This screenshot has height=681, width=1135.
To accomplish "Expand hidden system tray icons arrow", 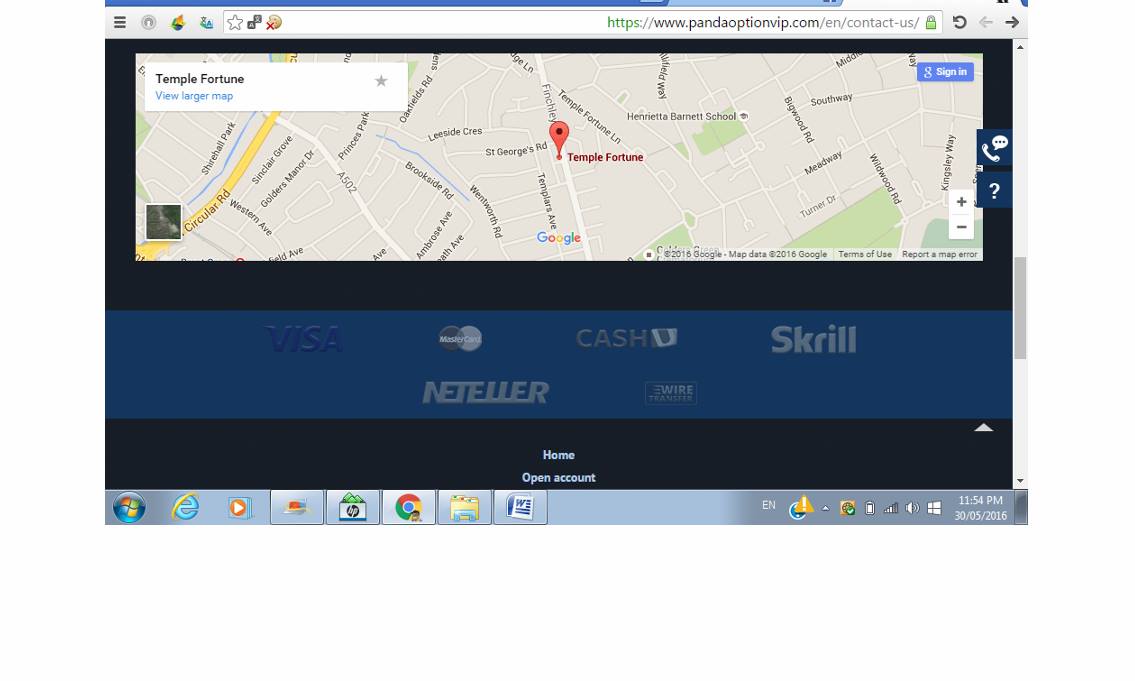I will [825, 508].
